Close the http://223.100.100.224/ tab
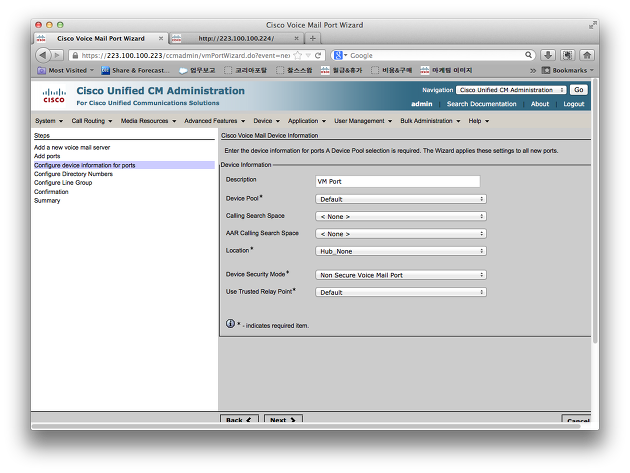This screenshot has height=473, width=630. point(297,39)
